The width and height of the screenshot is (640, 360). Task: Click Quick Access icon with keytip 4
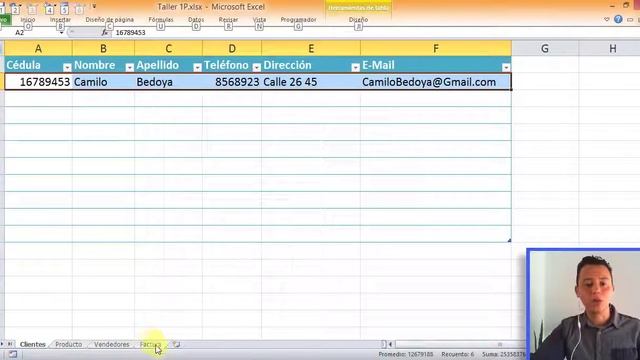tap(49, 9)
